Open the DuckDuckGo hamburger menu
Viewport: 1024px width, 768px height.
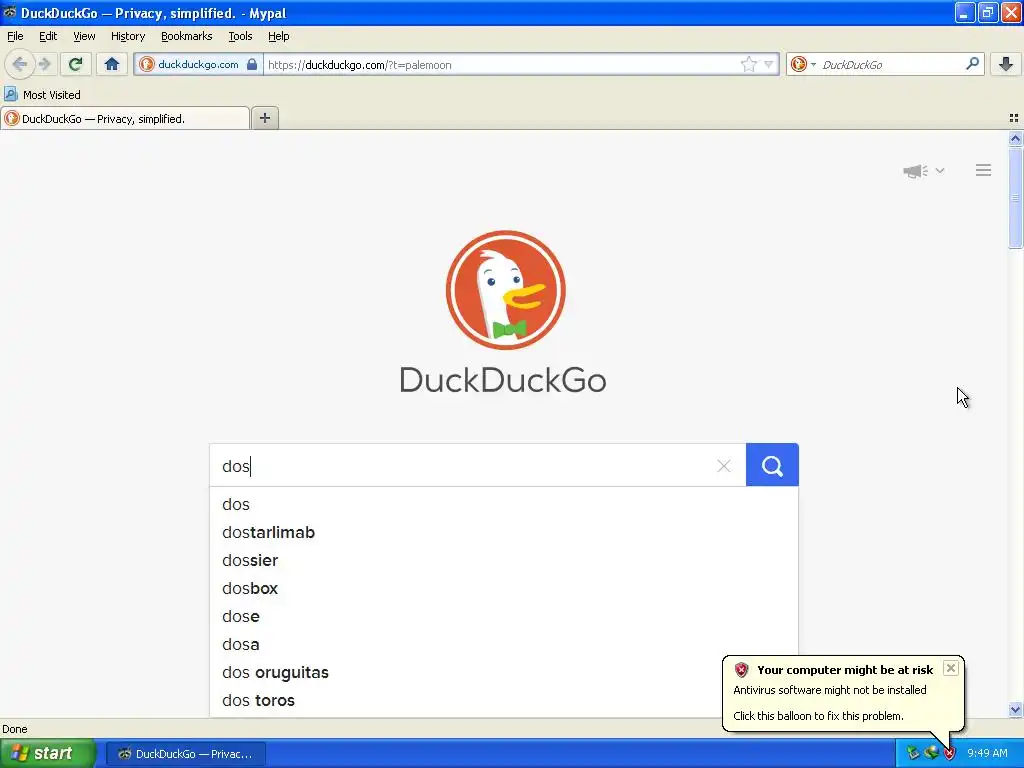(984, 170)
